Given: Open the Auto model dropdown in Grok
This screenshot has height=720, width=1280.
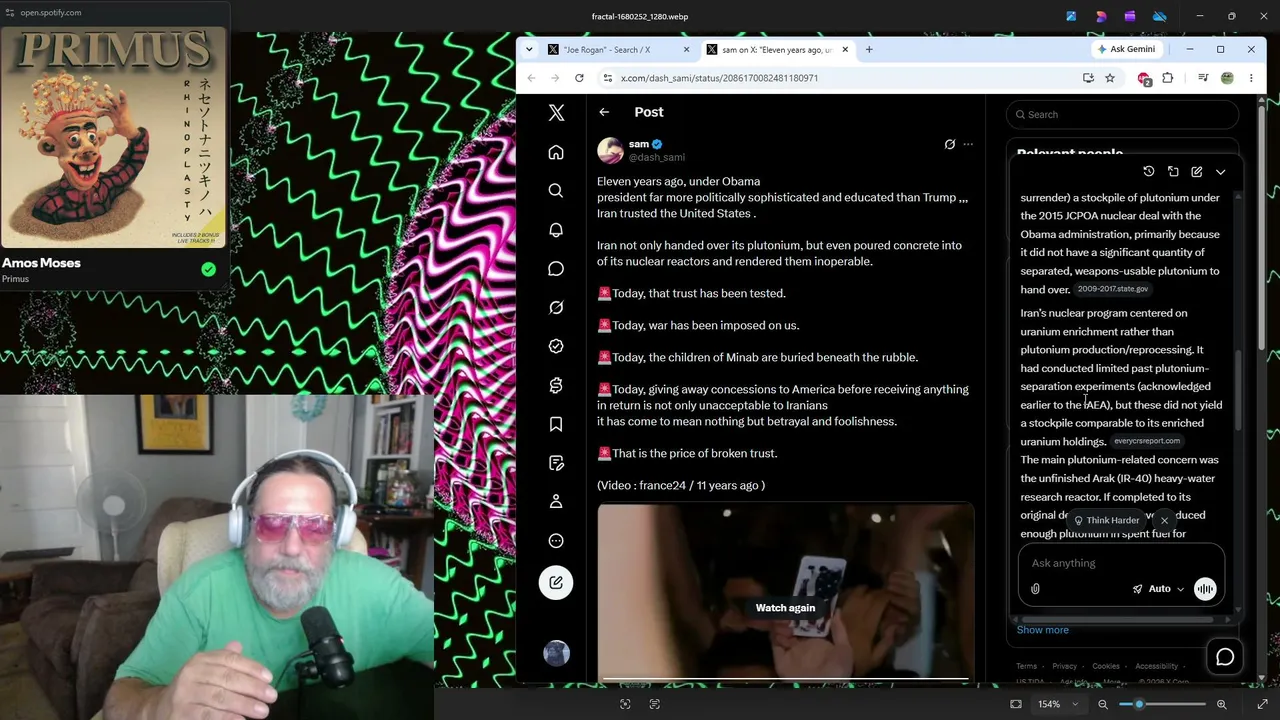Looking at the screenshot, I should 1158,589.
